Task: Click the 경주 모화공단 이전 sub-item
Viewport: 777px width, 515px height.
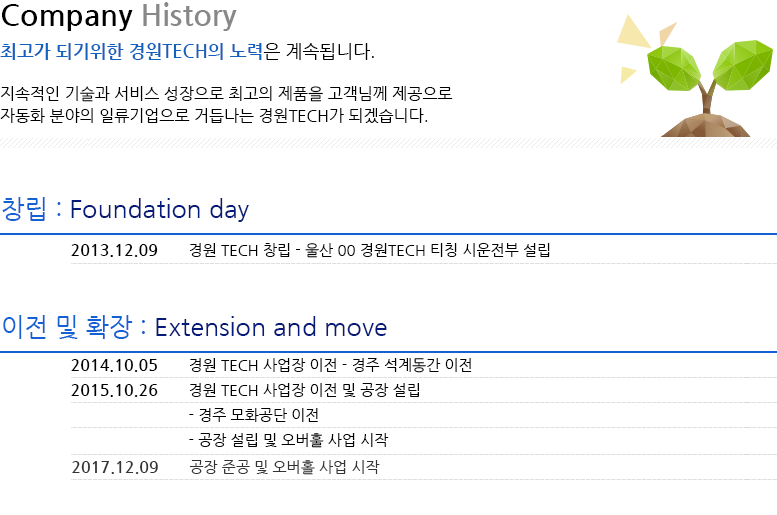Action: 254,415
